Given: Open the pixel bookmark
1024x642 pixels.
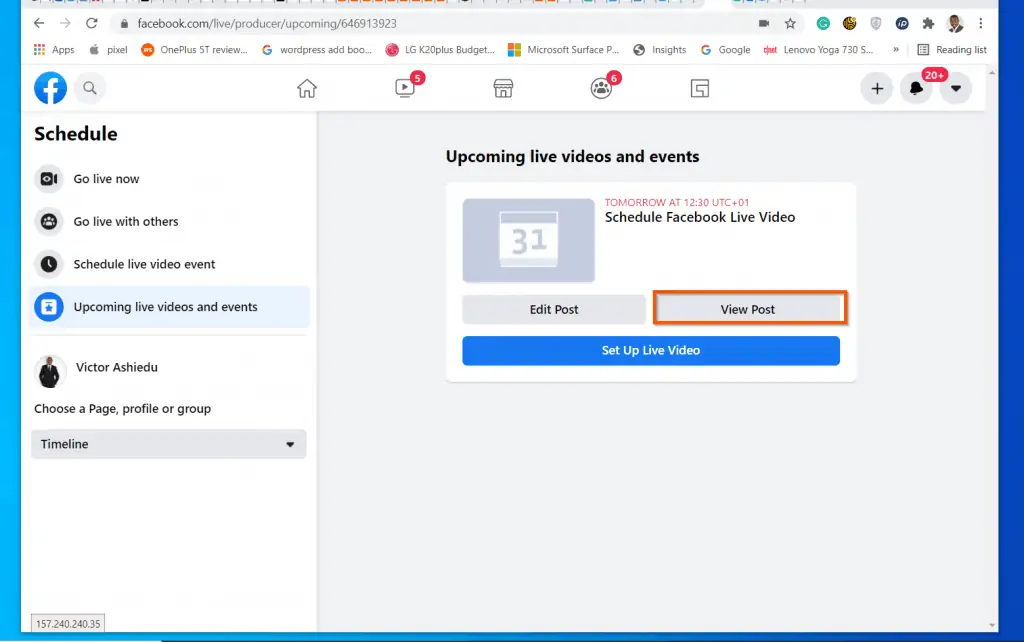Looking at the screenshot, I should point(108,50).
